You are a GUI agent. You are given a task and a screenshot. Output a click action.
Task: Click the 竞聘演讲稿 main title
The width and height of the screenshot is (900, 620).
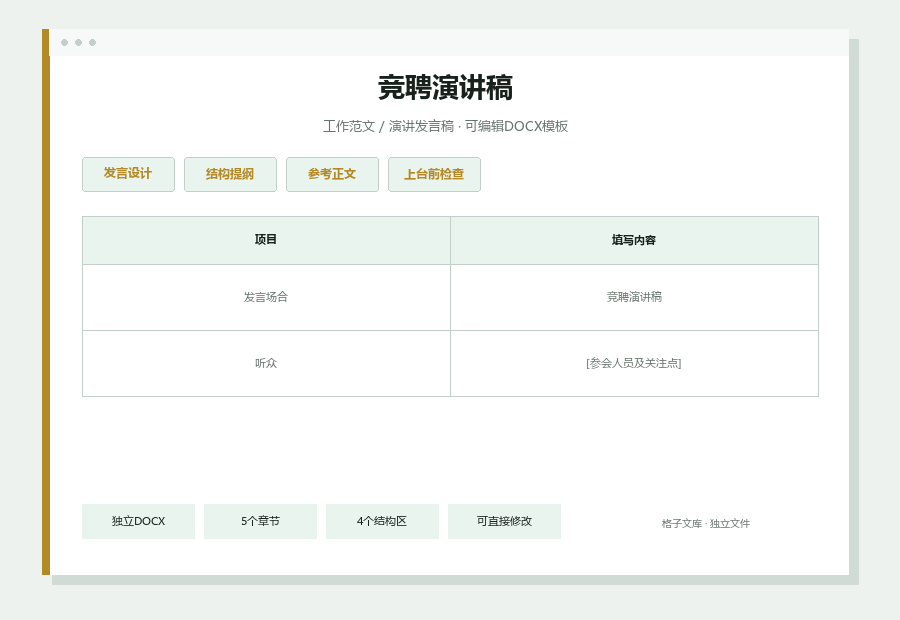coord(445,88)
